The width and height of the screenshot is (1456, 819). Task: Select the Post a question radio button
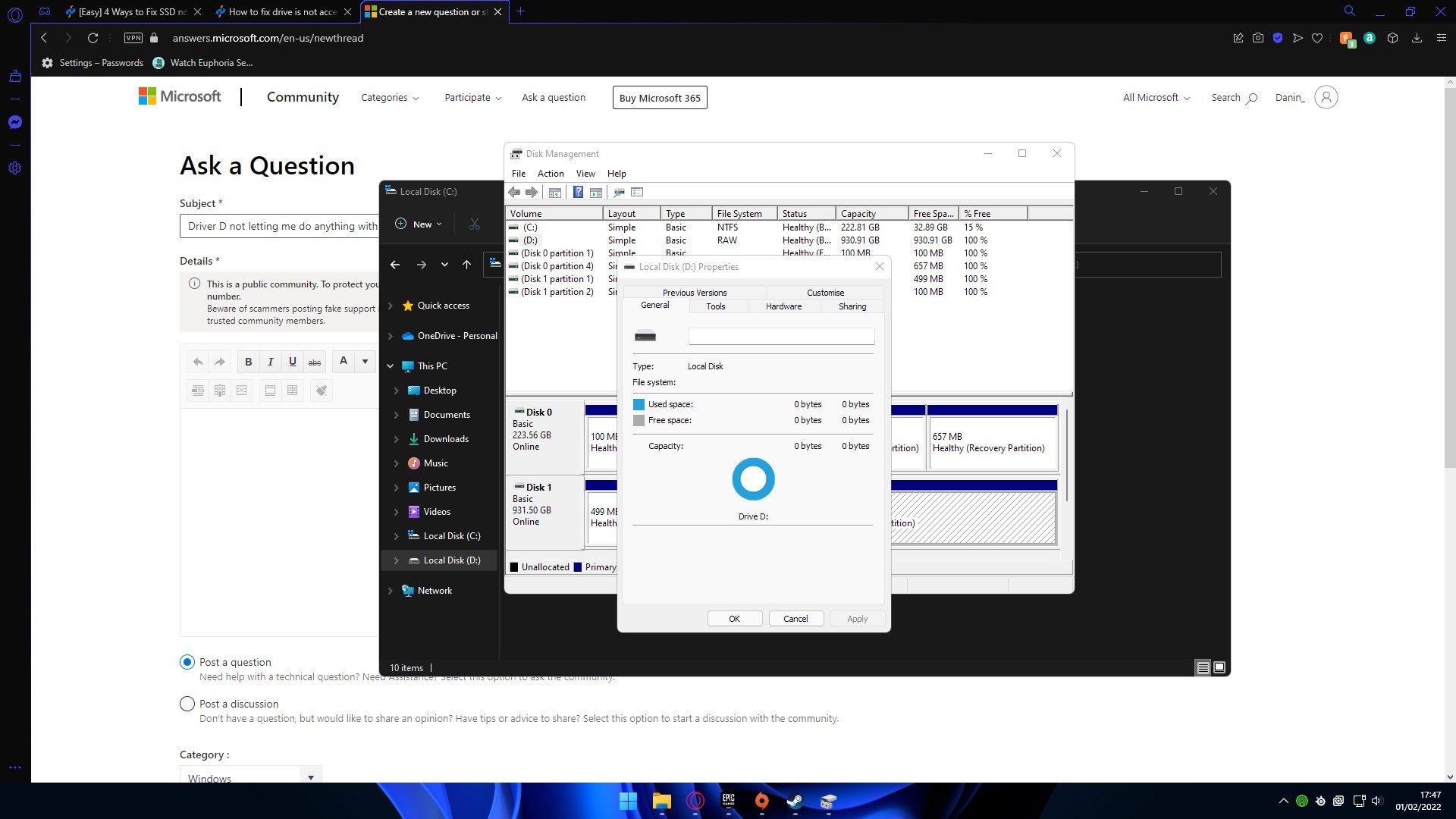pos(187,662)
